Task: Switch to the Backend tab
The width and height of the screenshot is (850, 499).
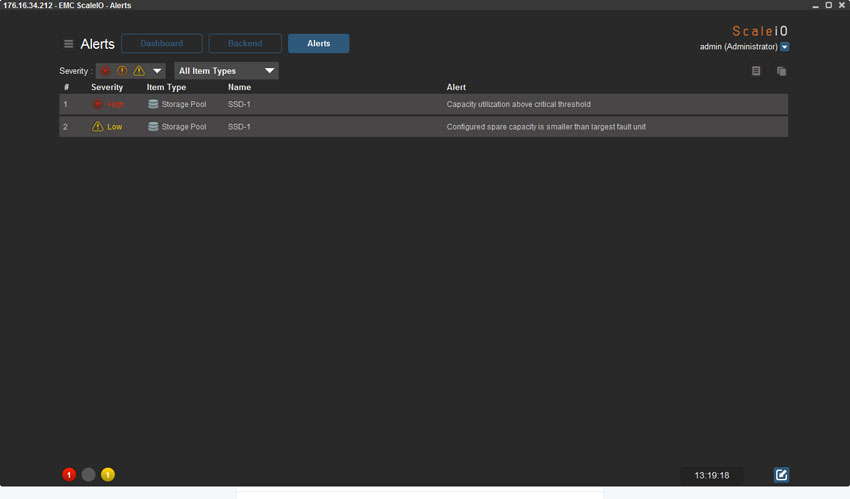Action: (x=245, y=43)
